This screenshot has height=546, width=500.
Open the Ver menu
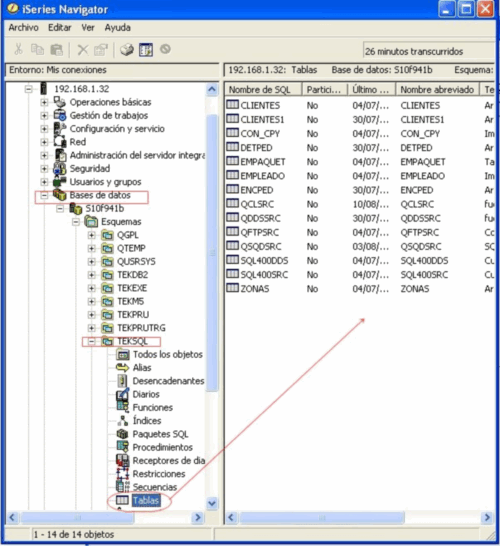pyautogui.click(x=88, y=28)
